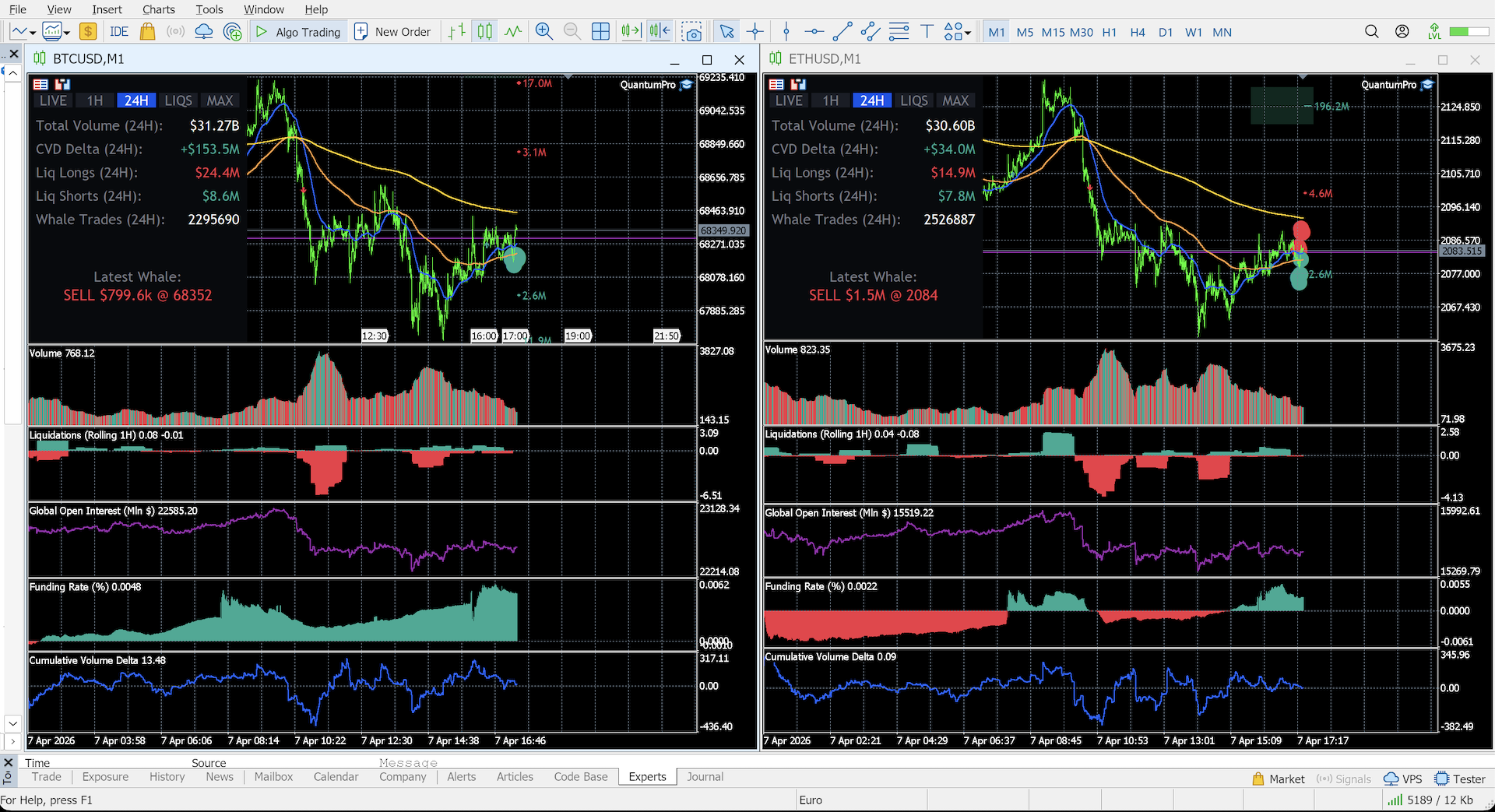Open the Charts menu
The image size is (1495, 812).
(x=159, y=9)
